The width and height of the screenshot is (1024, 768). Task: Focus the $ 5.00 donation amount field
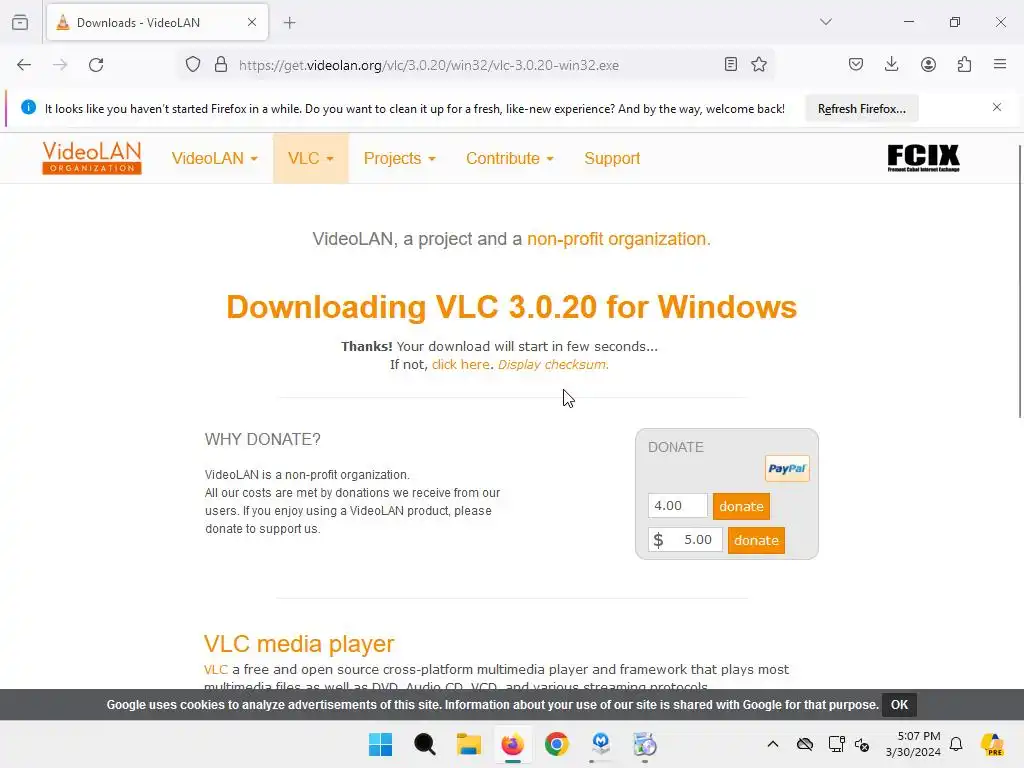[685, 539]
